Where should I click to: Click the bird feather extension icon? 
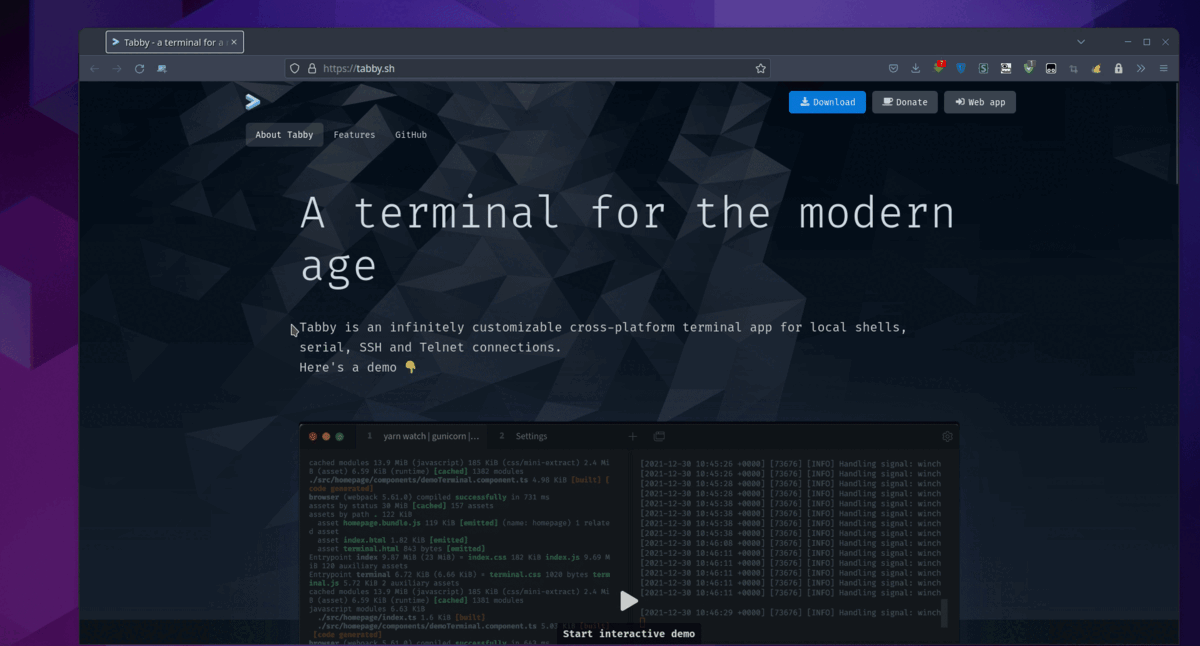tap(1096, 68)
